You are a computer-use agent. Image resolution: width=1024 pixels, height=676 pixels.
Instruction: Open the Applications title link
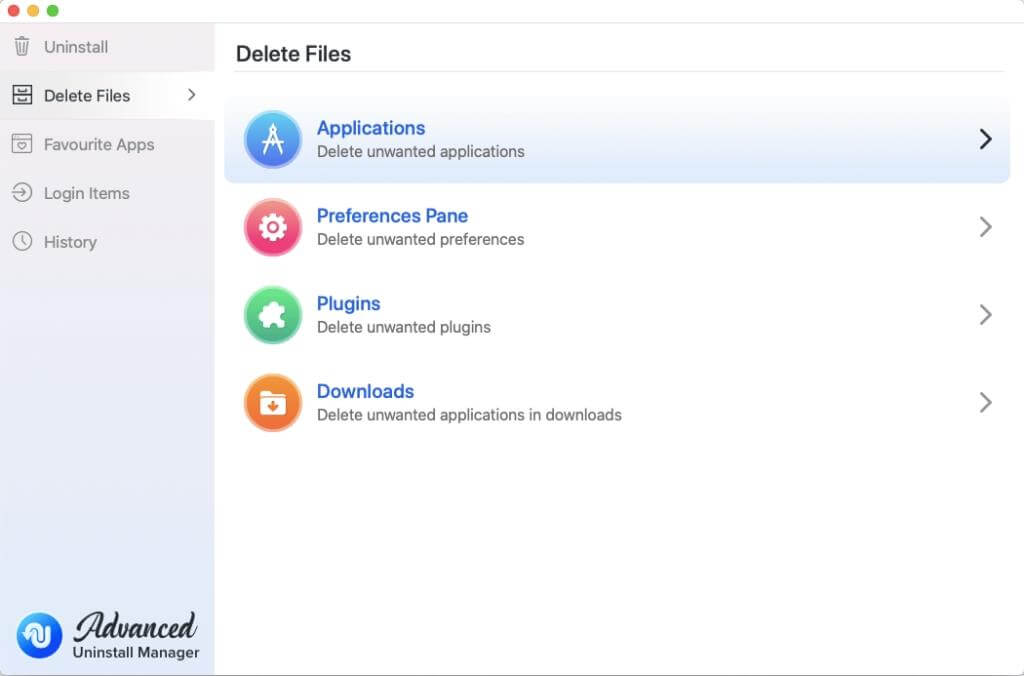371,128
